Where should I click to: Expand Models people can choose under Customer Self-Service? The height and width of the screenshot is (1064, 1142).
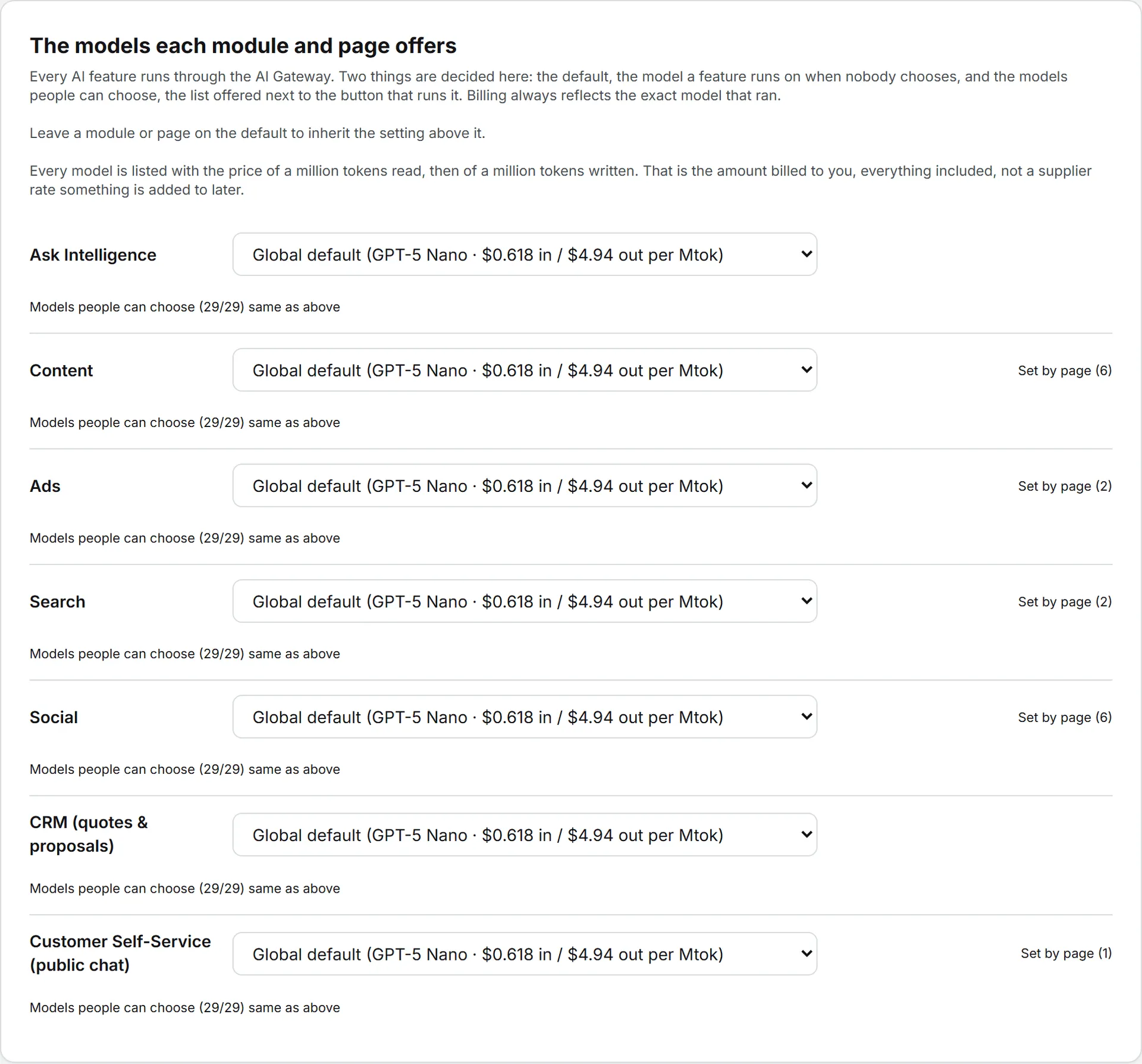coord(185,1007)
